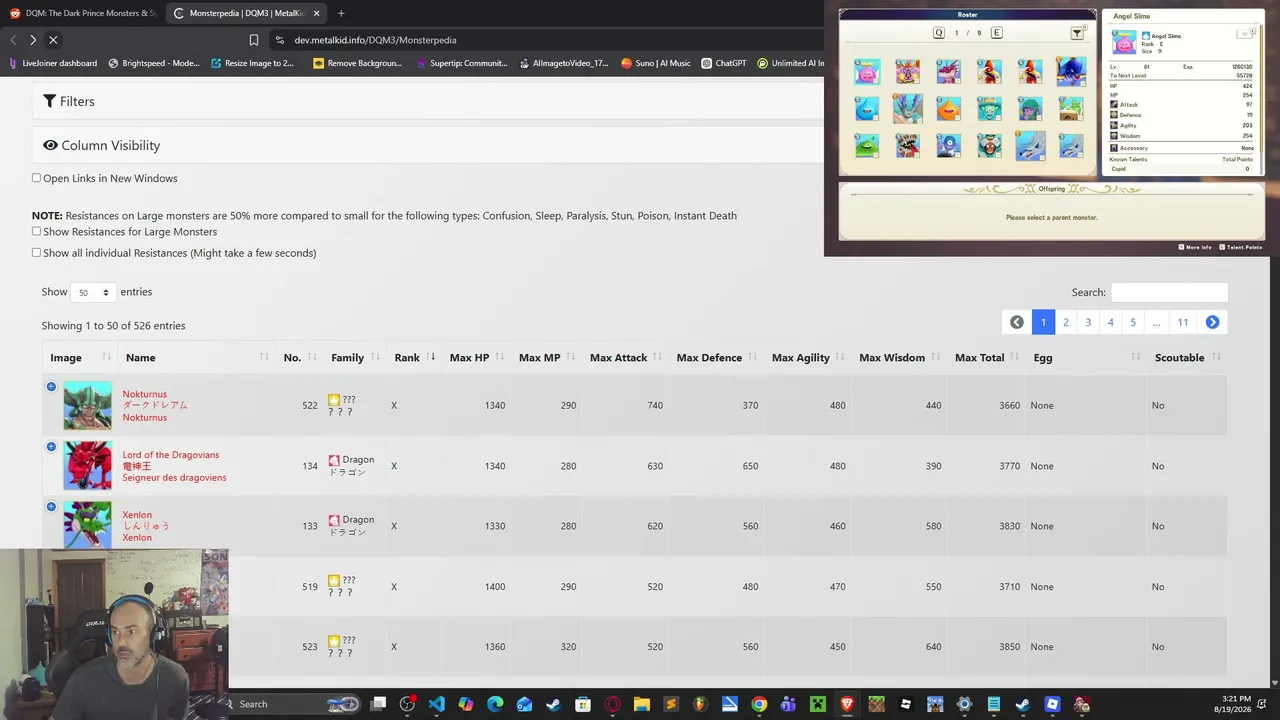The height and width of the screenshot is (720, 1280).
Task: Open Opera browser from the taskbar
Action: (612, 704)
